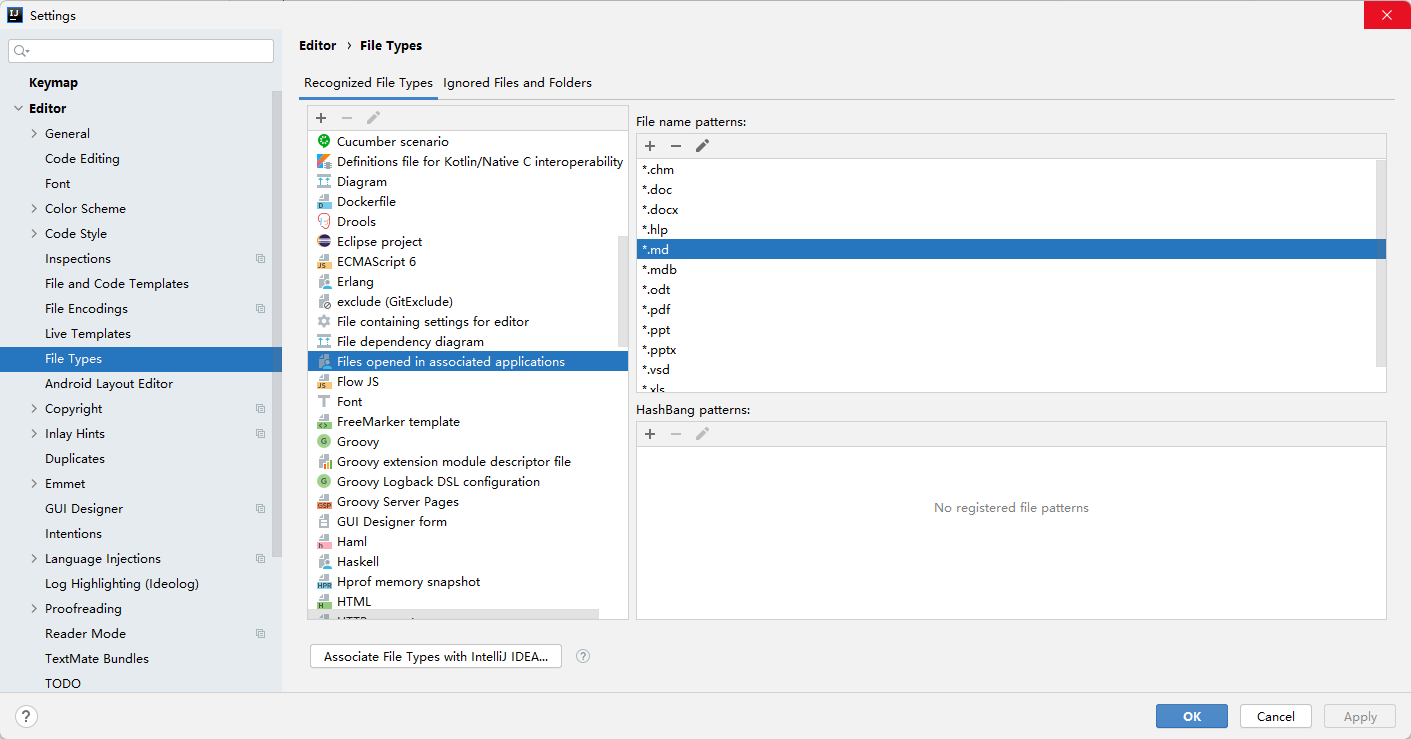Select Groovy in the file types list
Image resolution: width=1411 pixels, height=739 pixels.
click(x=357, y=442)
